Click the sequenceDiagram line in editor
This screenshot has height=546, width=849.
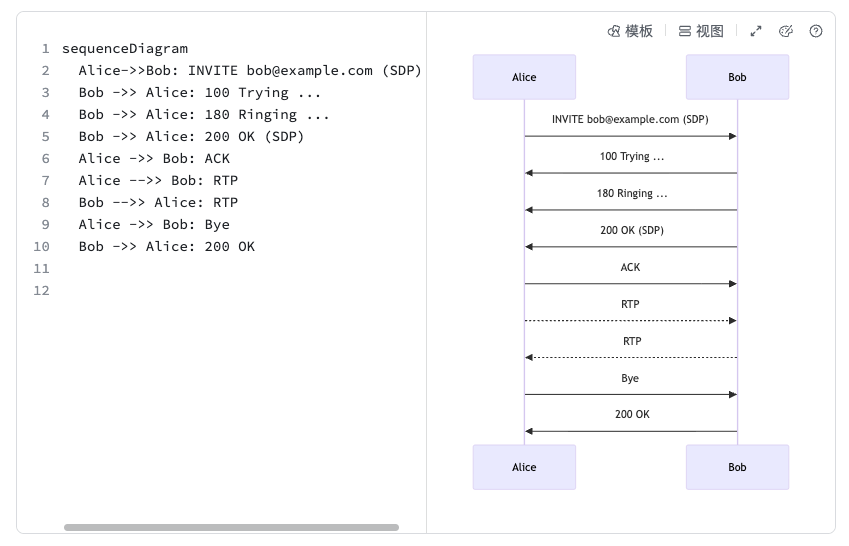coord(124,48)
